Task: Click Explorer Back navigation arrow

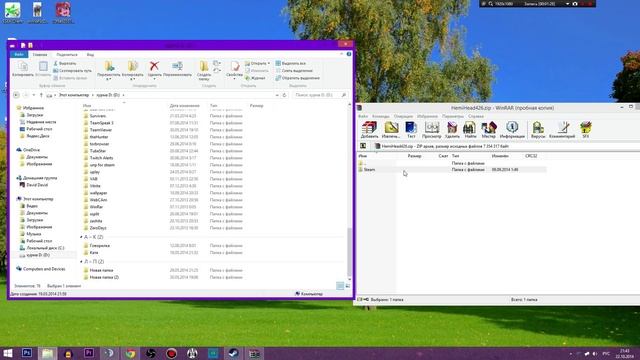Action: 16,95
